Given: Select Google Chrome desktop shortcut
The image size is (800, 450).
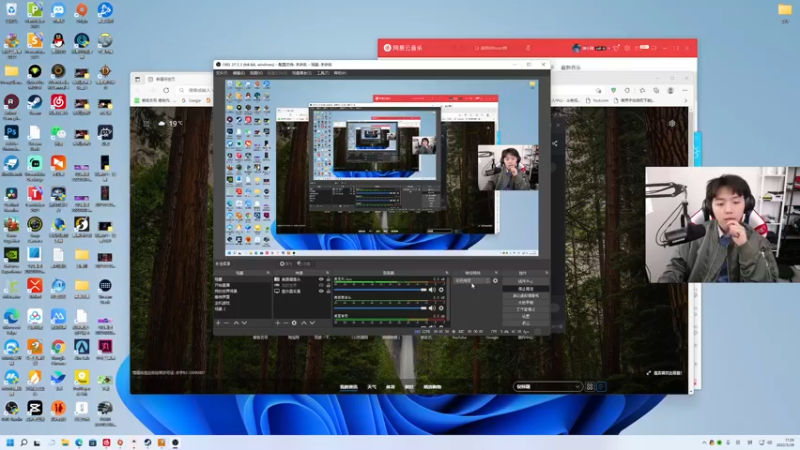Looking at the screenshot, I should pyautogui.click(x=58, y=351).
